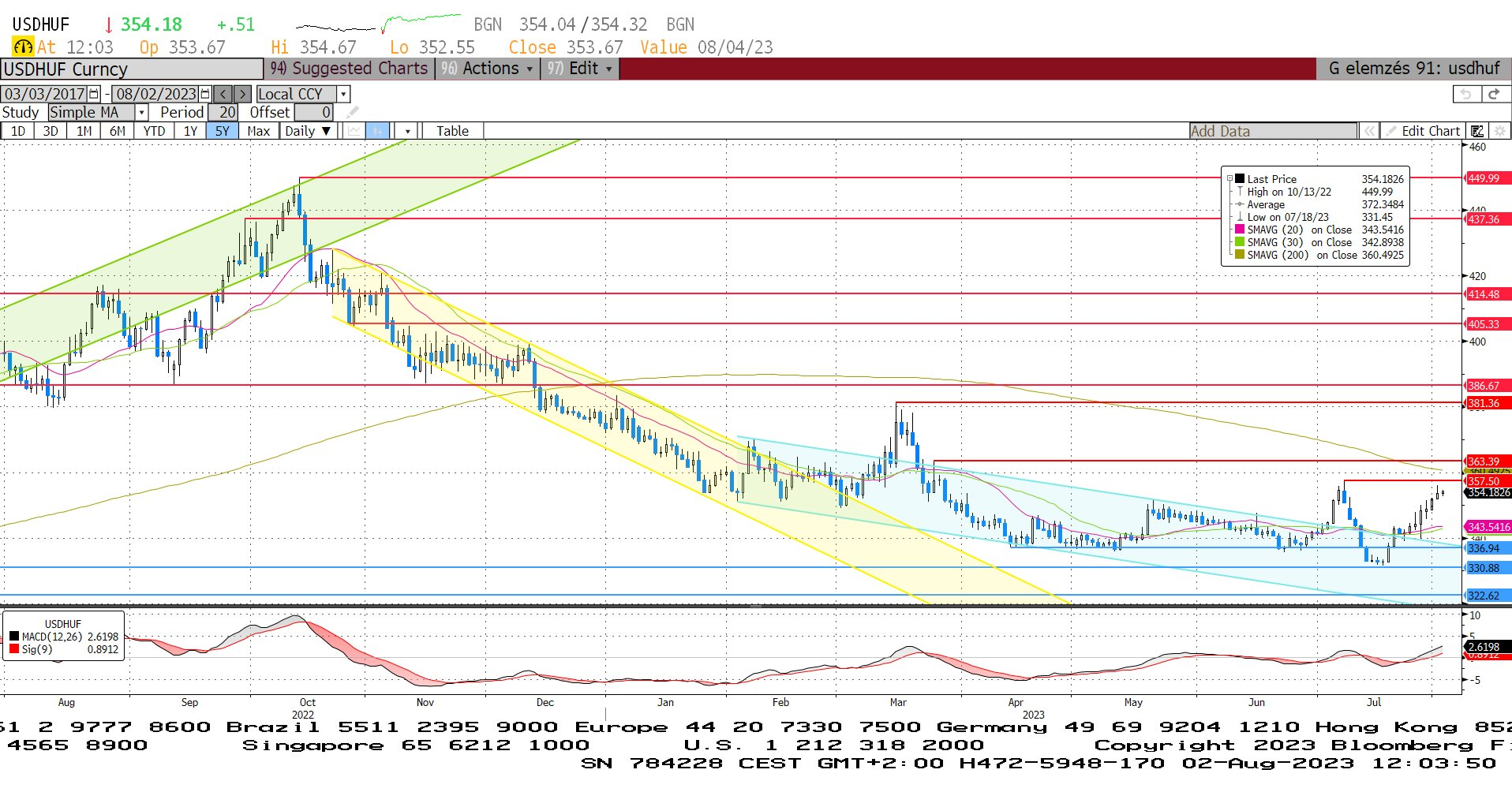This screenshot has height=807, width=1512.
Task: Click the SMAVG (20) magenta swatch
Action: tap(1240, 230)
